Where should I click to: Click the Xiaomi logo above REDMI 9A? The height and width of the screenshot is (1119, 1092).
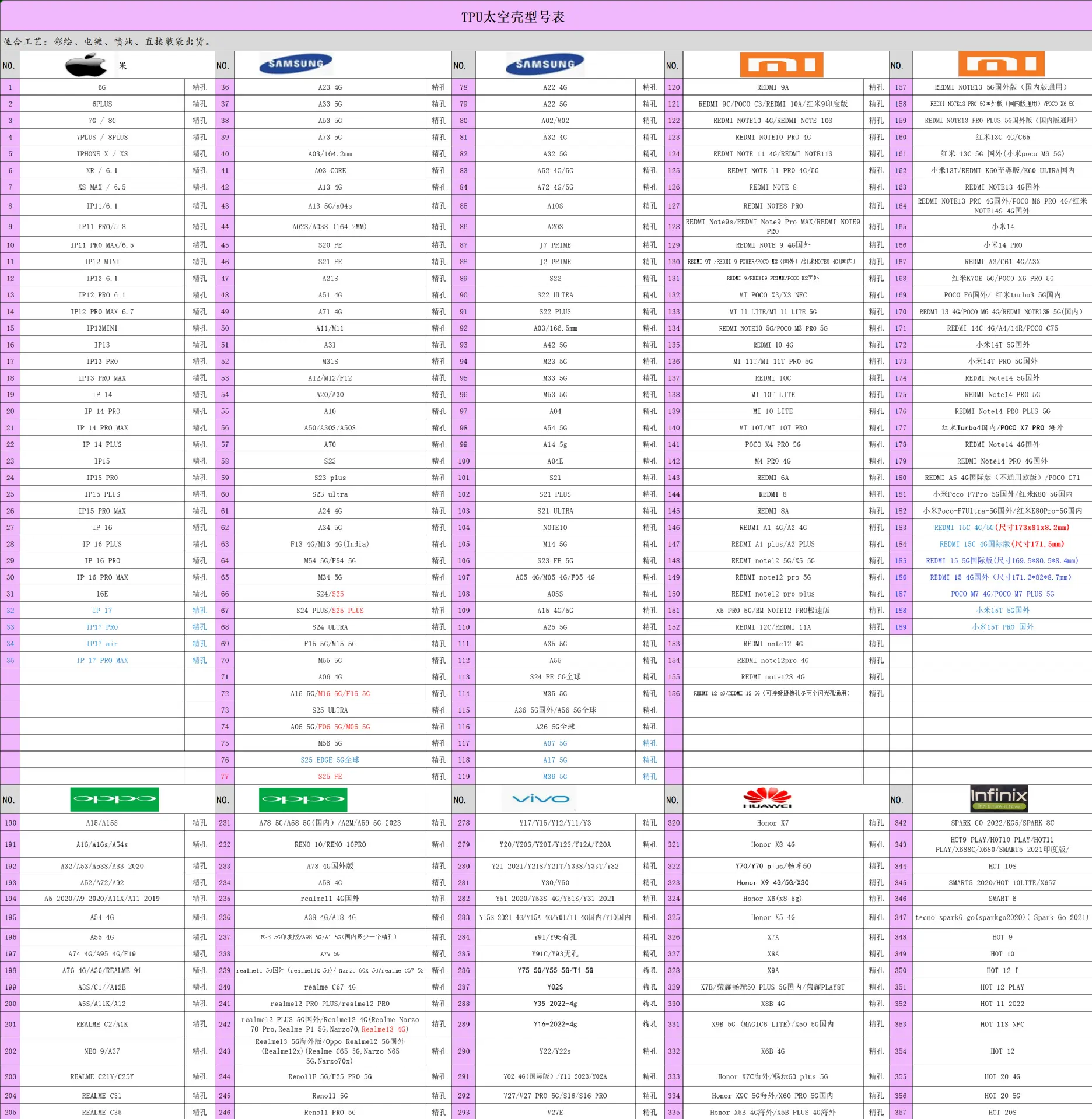781,65
